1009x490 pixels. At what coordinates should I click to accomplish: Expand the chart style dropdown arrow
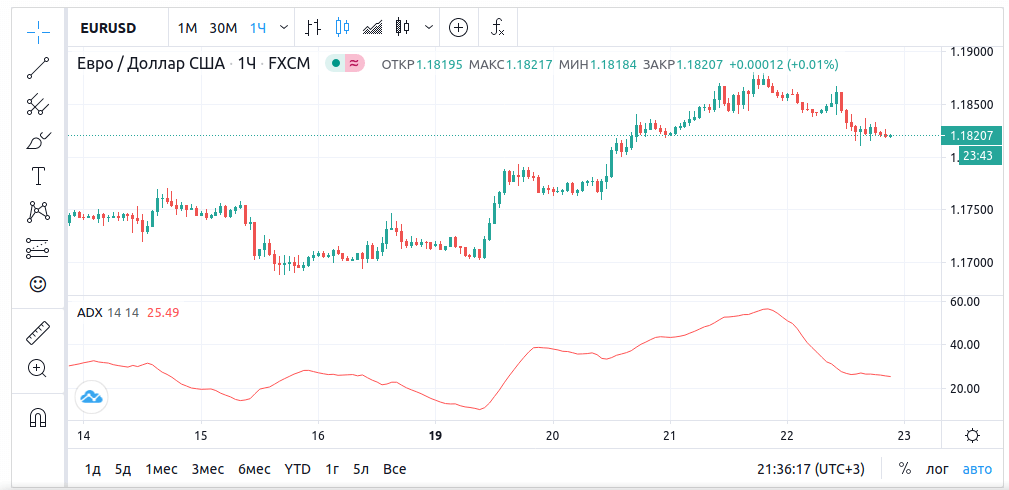pyautogui.click(x=430, y=28)
